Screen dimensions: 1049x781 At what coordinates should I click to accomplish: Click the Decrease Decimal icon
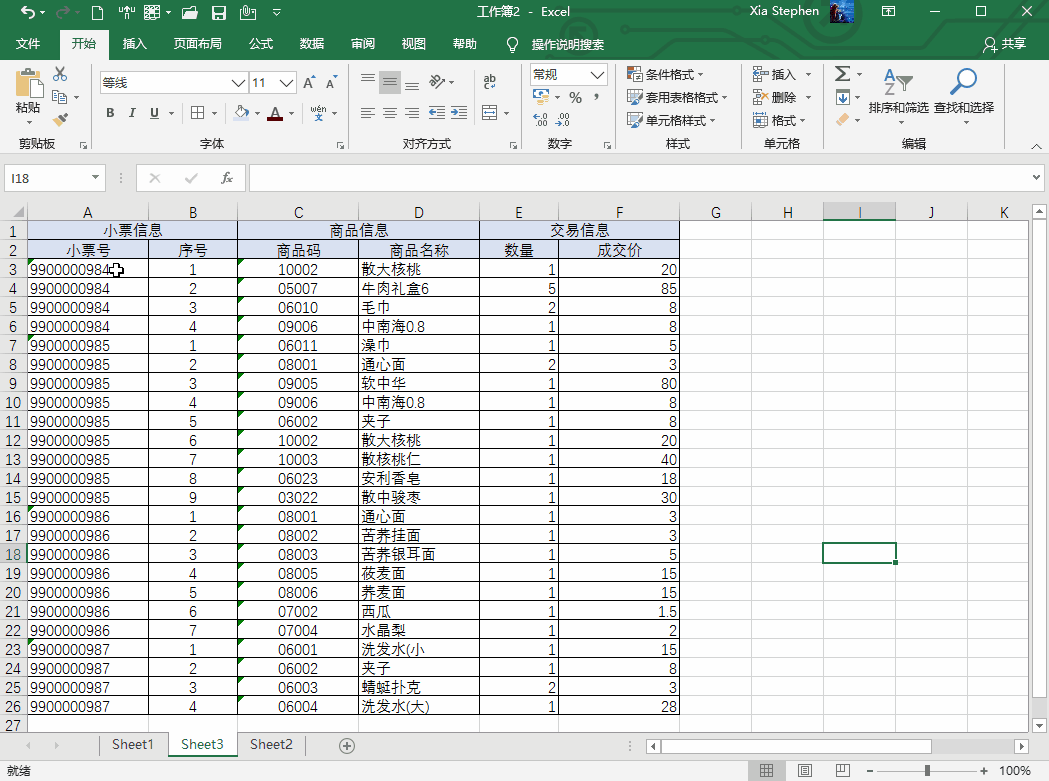(x=563, y=120)
